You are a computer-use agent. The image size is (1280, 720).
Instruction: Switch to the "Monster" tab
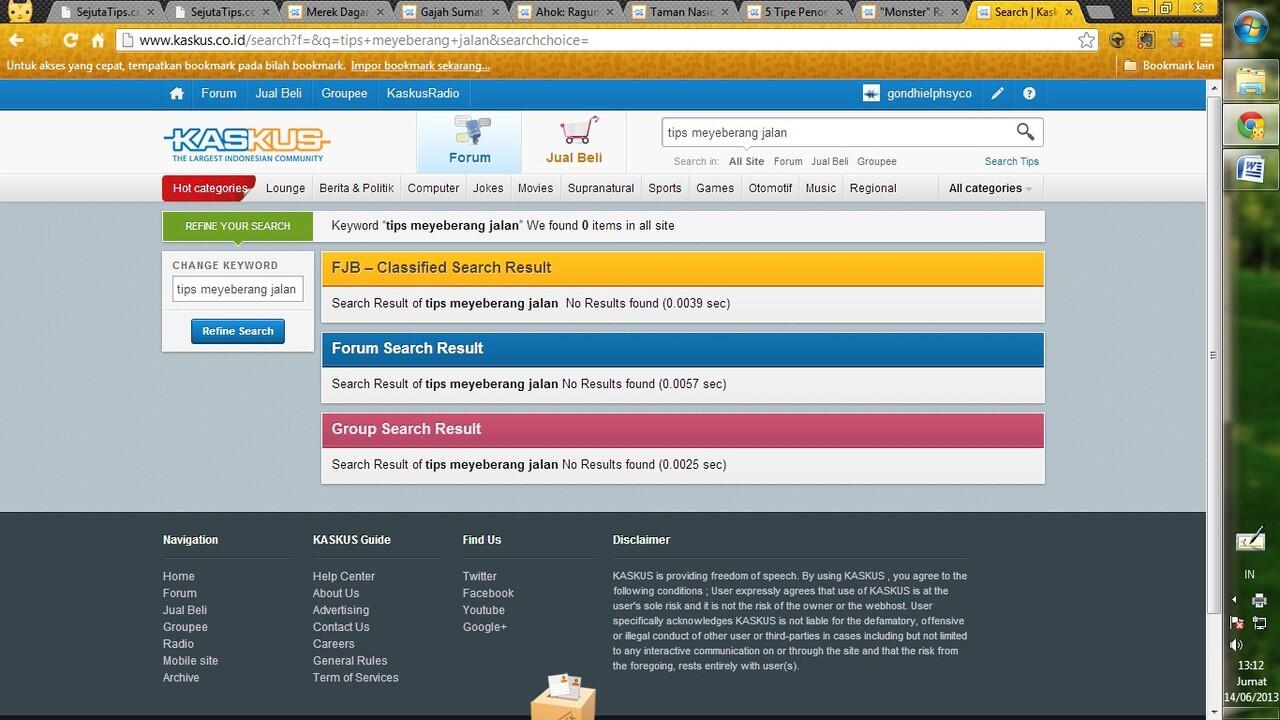(903, 12)
